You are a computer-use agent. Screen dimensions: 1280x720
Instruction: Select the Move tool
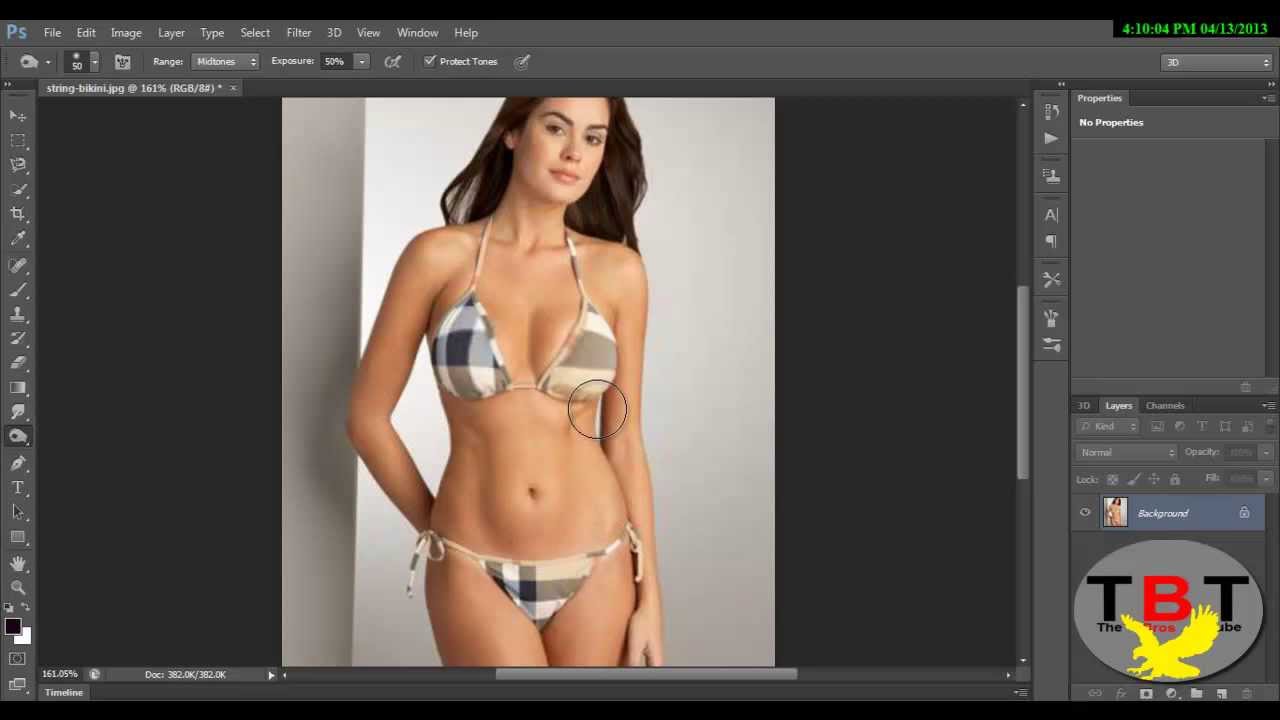pos(18,116)
